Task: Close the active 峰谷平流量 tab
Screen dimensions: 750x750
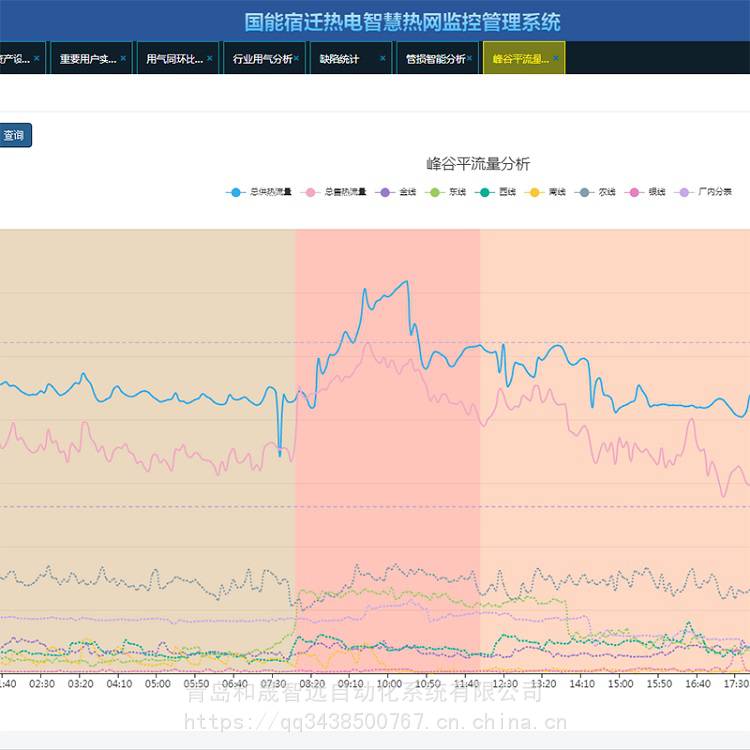Action: [555, 58]
